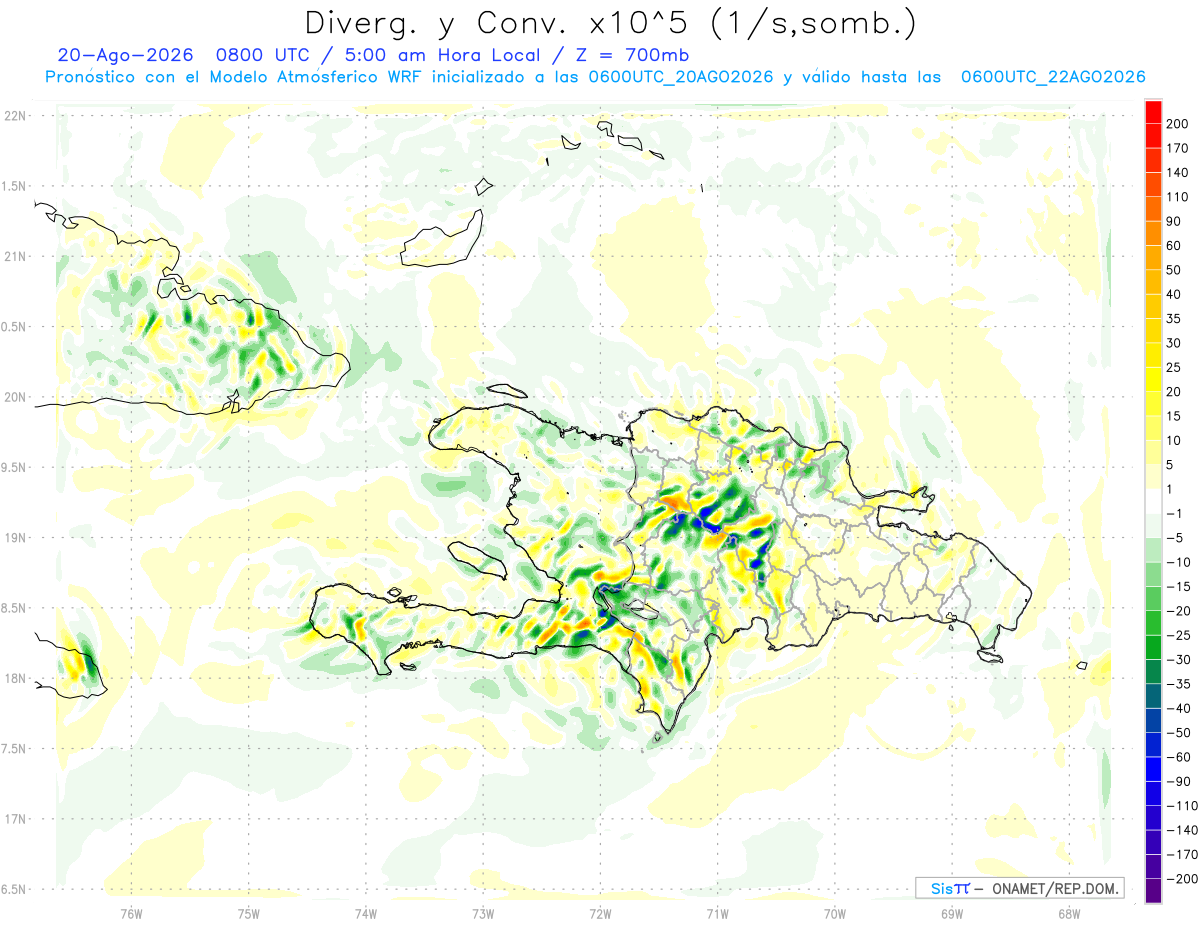Screen dimensions: 1200x927
Task: Click the '0600UTC_22AGO2026' valid-until time
Action: click(1052, 77)
